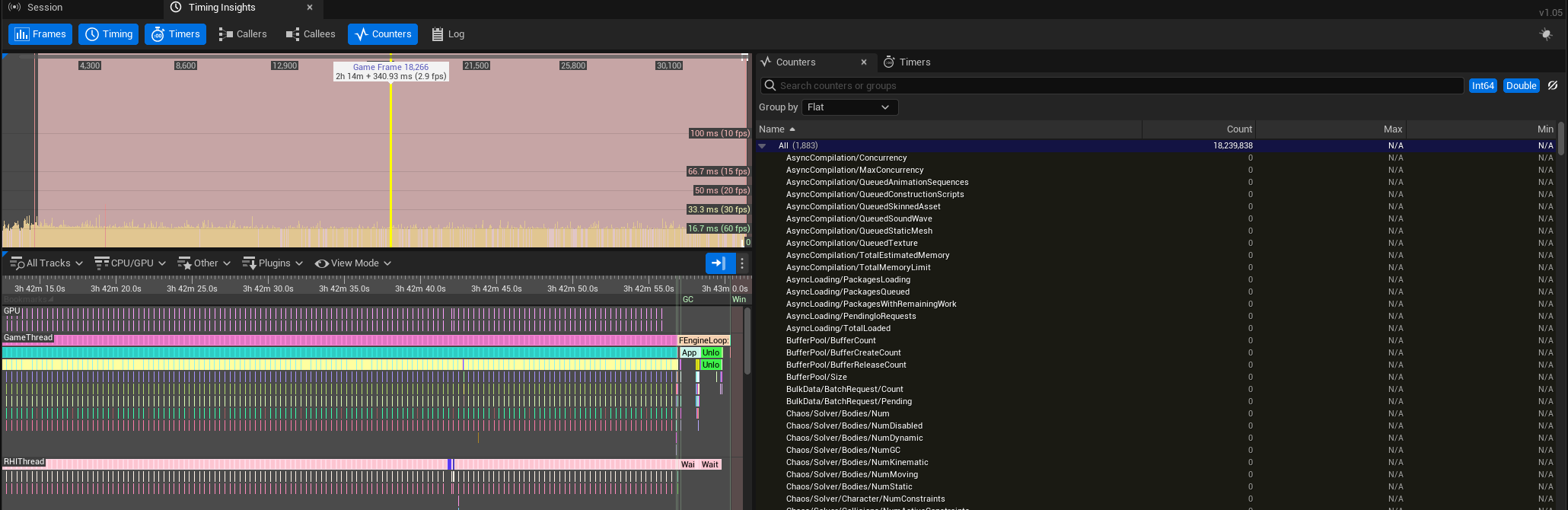Open the View Mode menu
This screenshot has width=1568, height=510.
tap(353, 263)
